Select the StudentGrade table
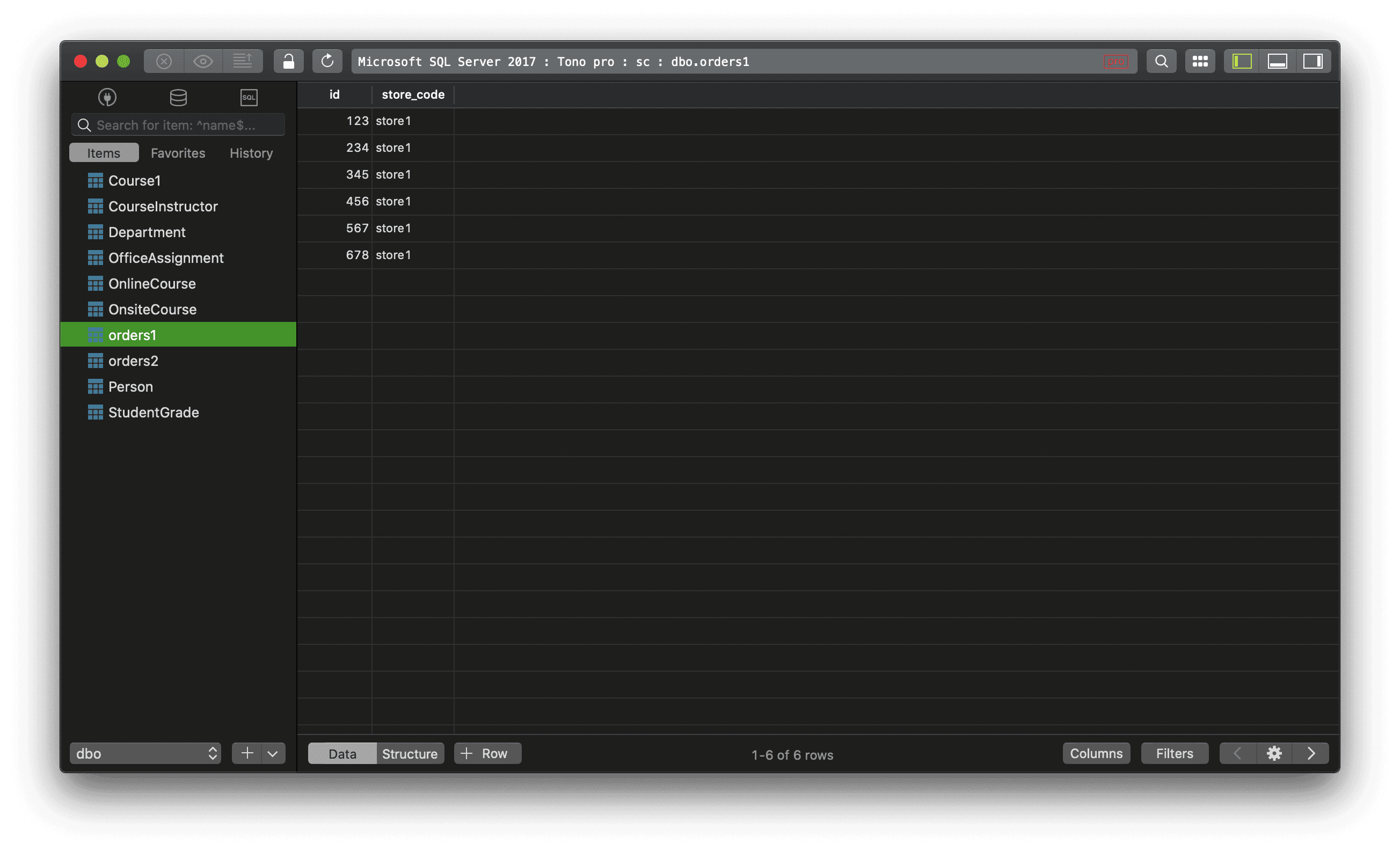Screen dimensions: 1400x852 point(178,413)
